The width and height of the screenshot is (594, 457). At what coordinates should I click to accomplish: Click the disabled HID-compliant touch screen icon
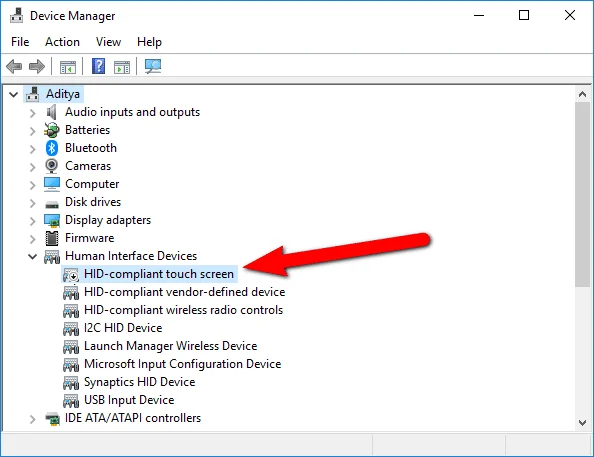70,275
